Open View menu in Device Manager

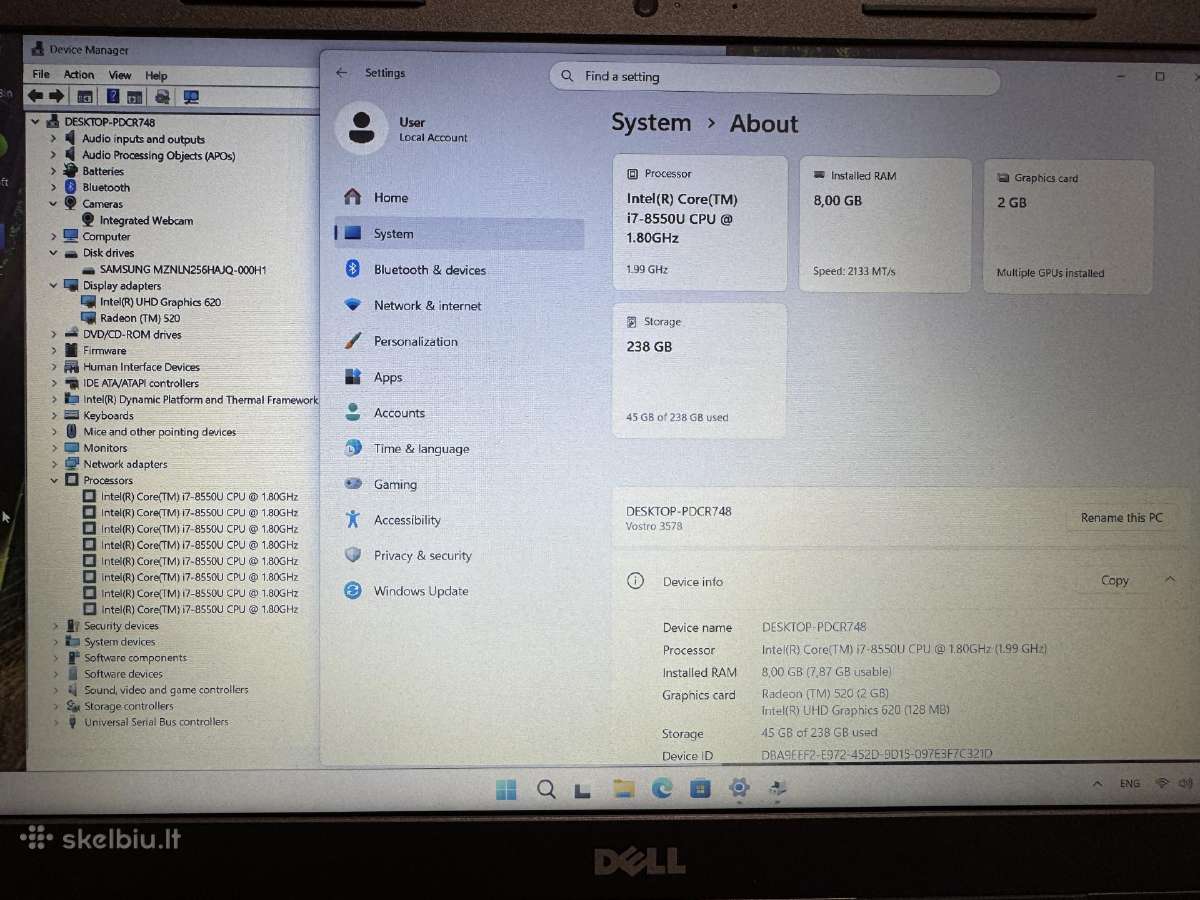click(x=120, y=75)
